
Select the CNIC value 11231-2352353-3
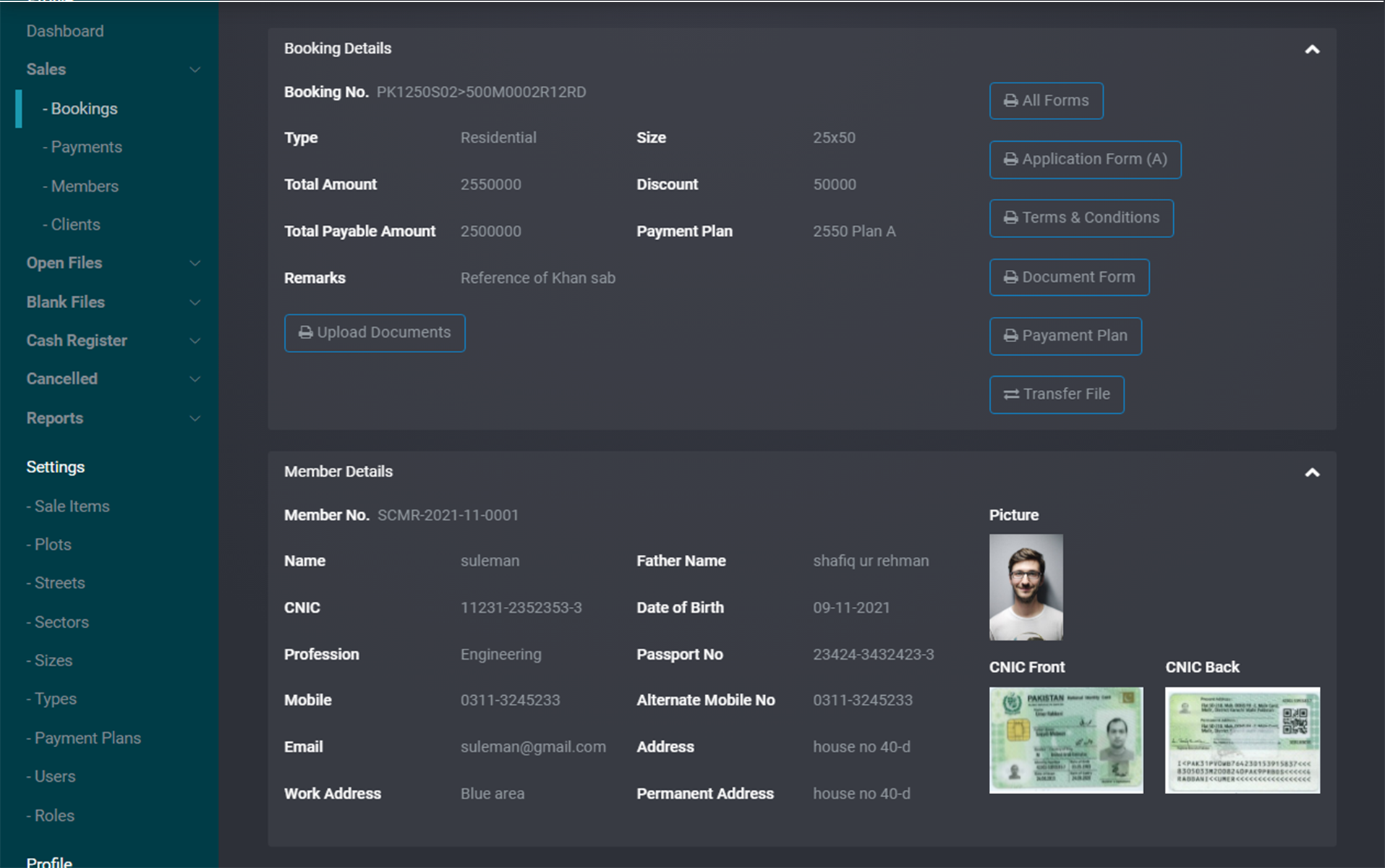[521, 608]
